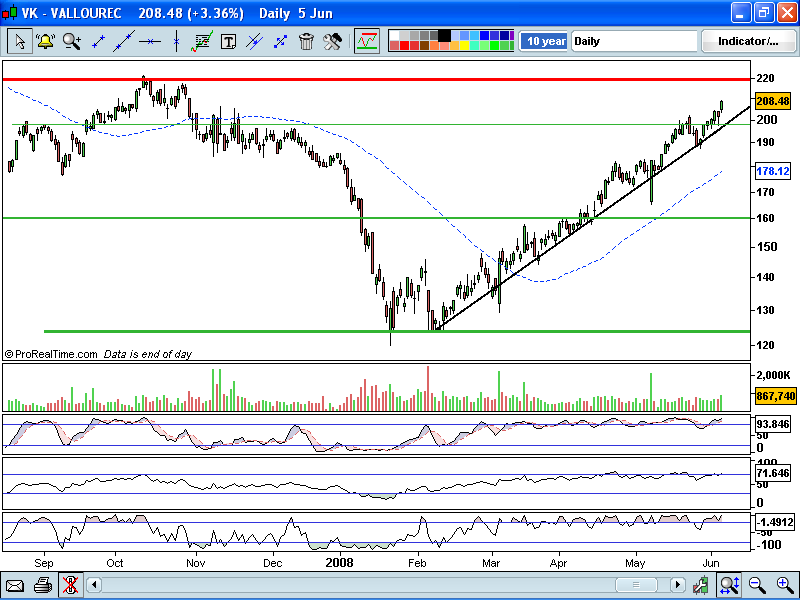Select the text label tool

coord(228,41)
